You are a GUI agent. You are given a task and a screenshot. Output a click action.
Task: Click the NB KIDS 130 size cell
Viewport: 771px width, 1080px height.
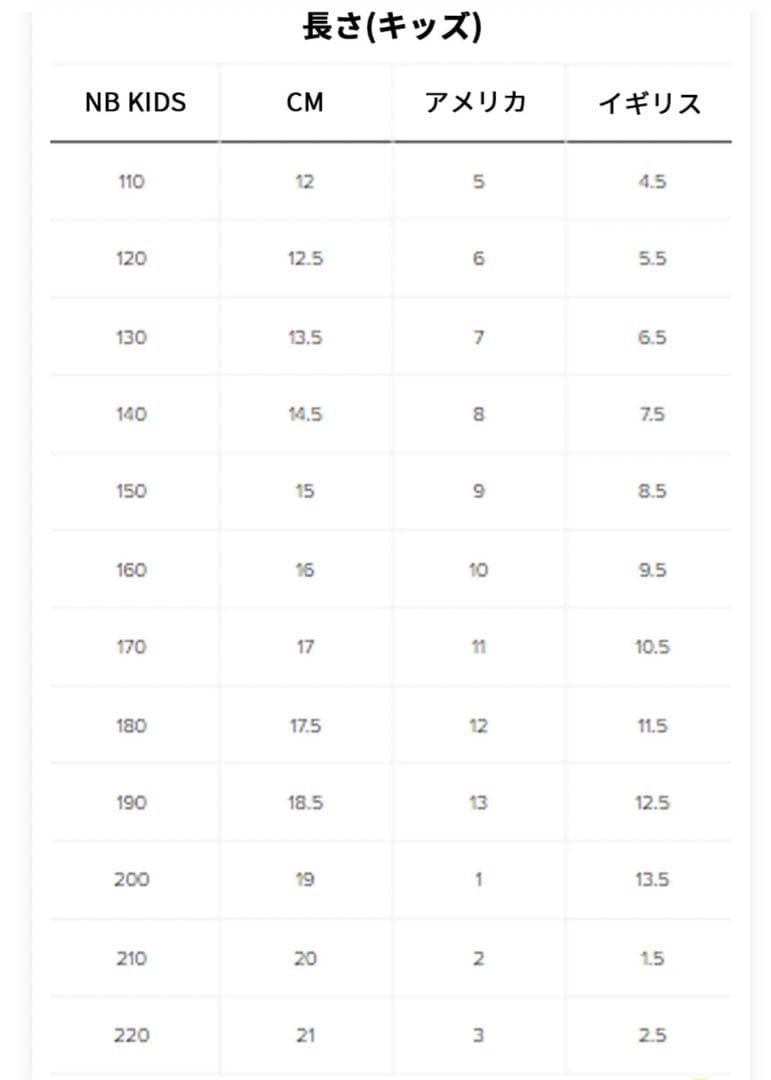[x=131, y=337]
